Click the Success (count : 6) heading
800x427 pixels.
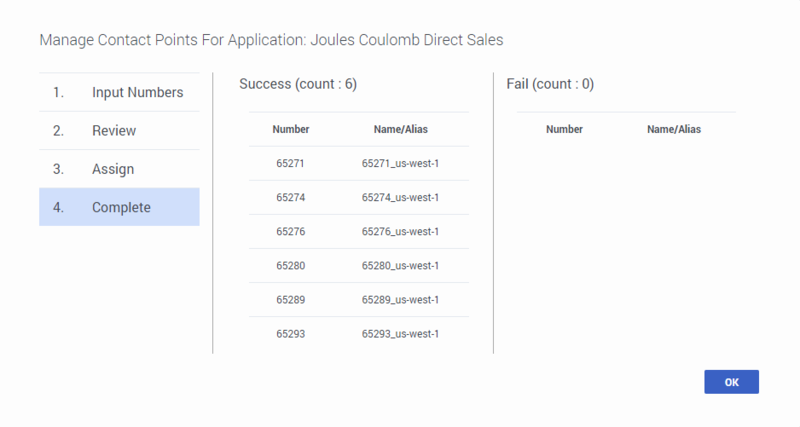pos(298,84)
